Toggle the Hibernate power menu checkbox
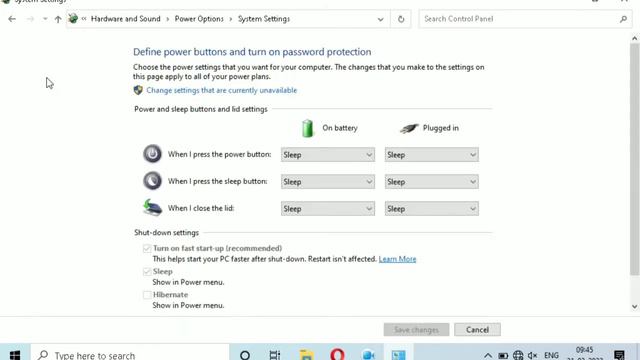This screenshot has width=640, height=360. [147, 295]
